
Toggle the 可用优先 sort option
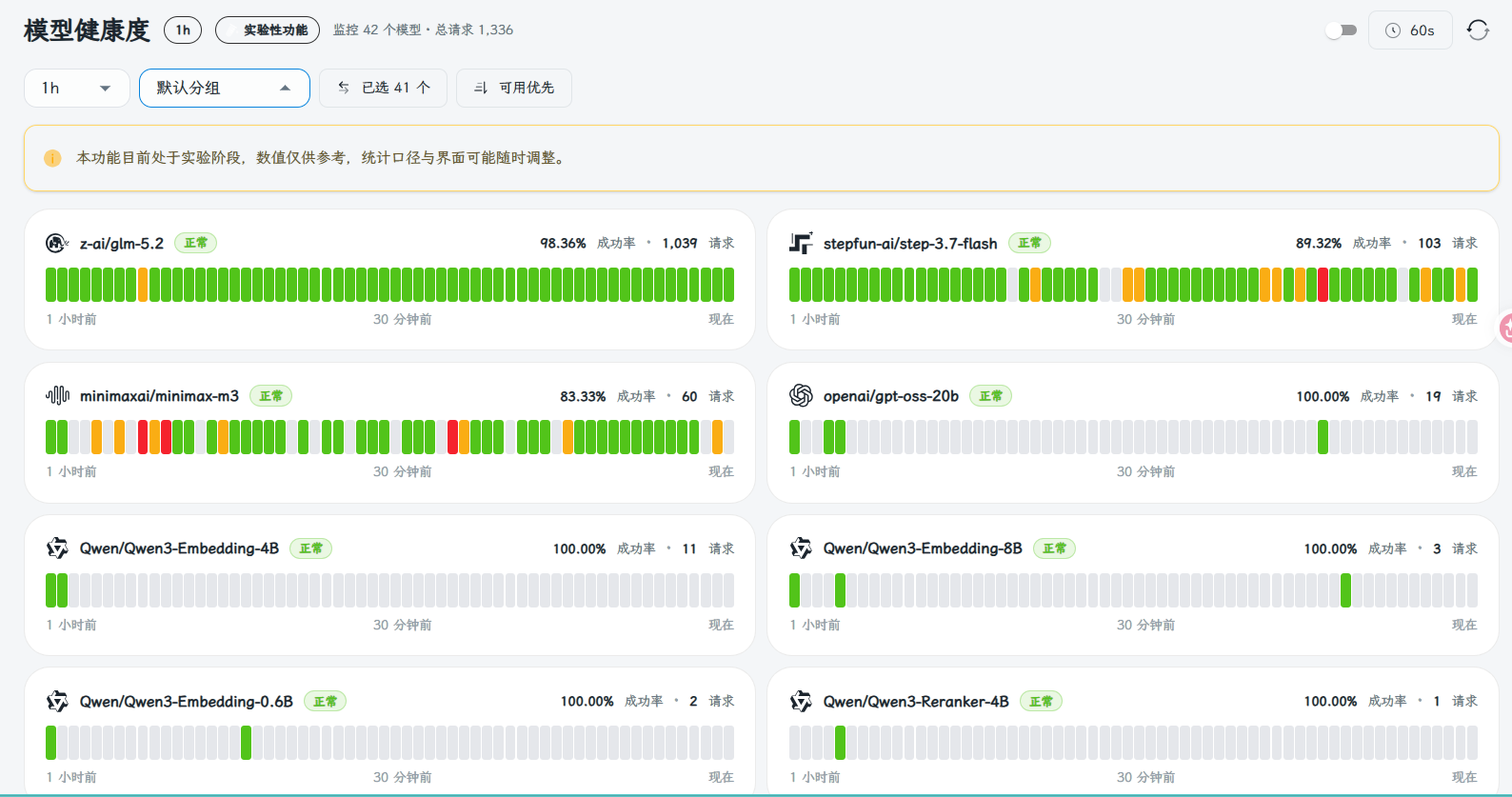pos(514,88)
